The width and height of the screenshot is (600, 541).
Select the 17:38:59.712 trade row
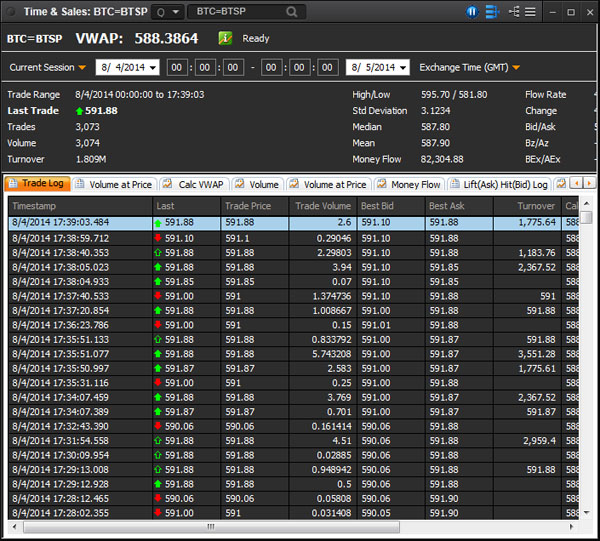tap(294, 238)
